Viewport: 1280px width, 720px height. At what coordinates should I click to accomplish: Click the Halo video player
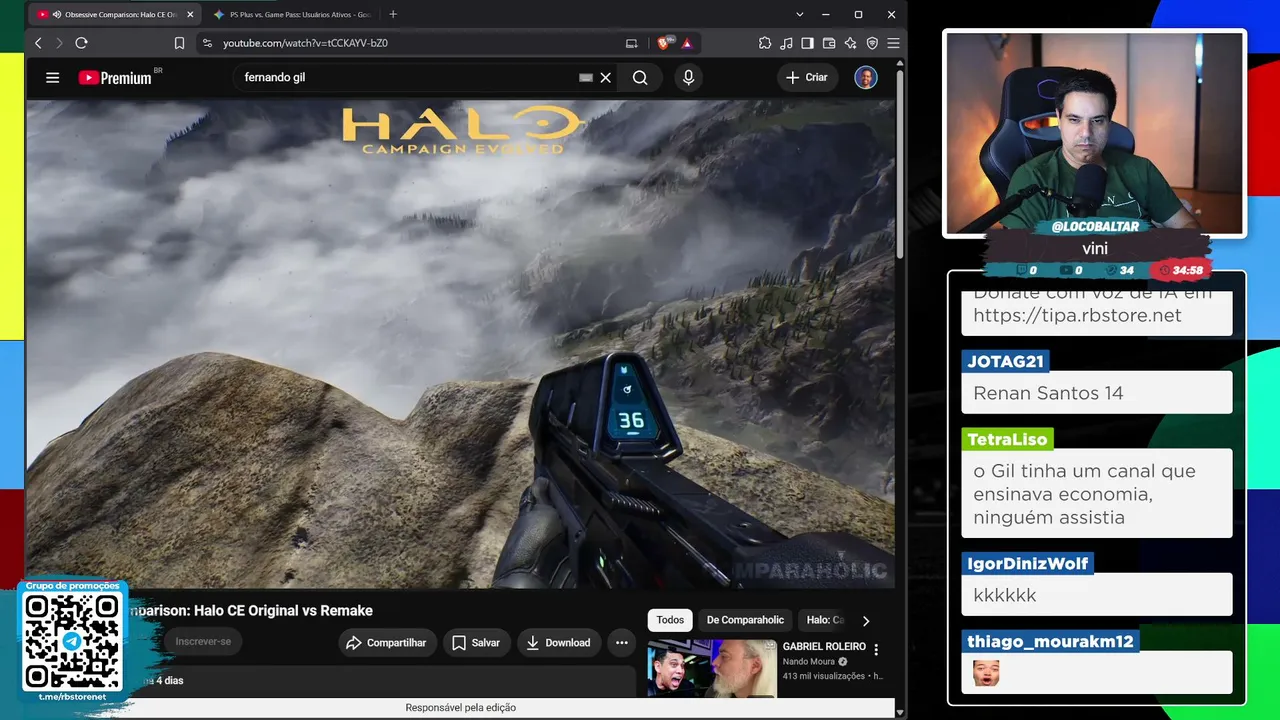tap(460, 343)
